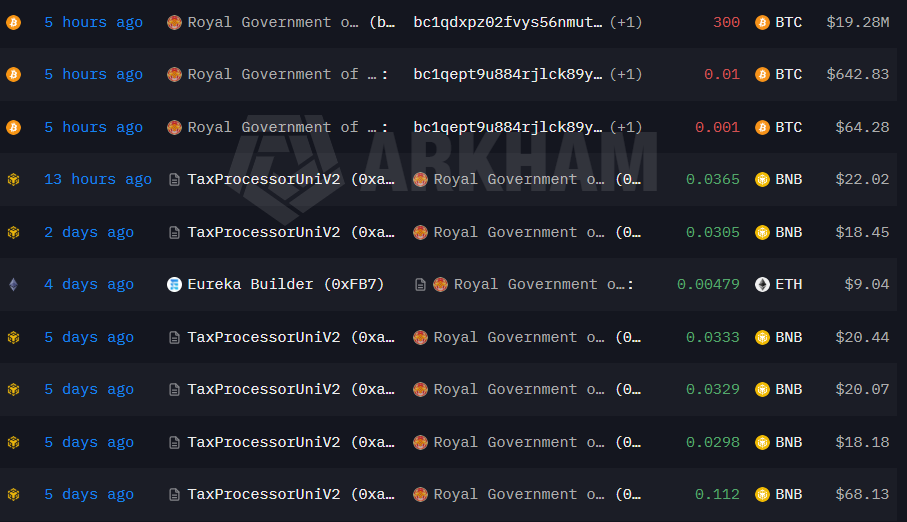
Task: Open the Royal Government sender in the $19.28M row
Action: point(291,23)
